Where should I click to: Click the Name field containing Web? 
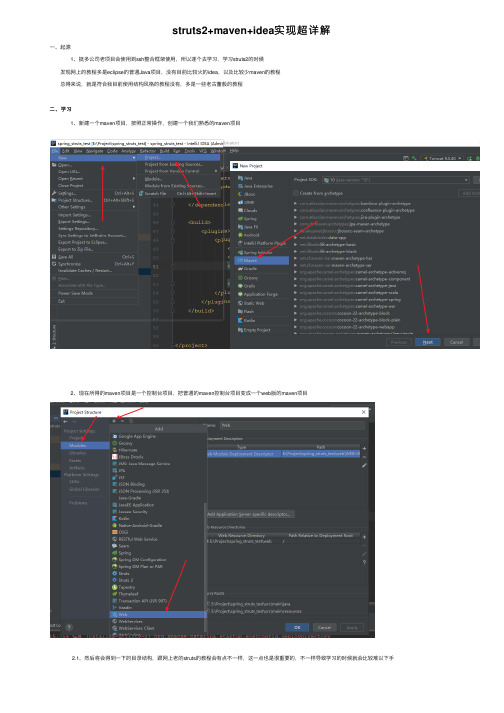click(292, 426)
